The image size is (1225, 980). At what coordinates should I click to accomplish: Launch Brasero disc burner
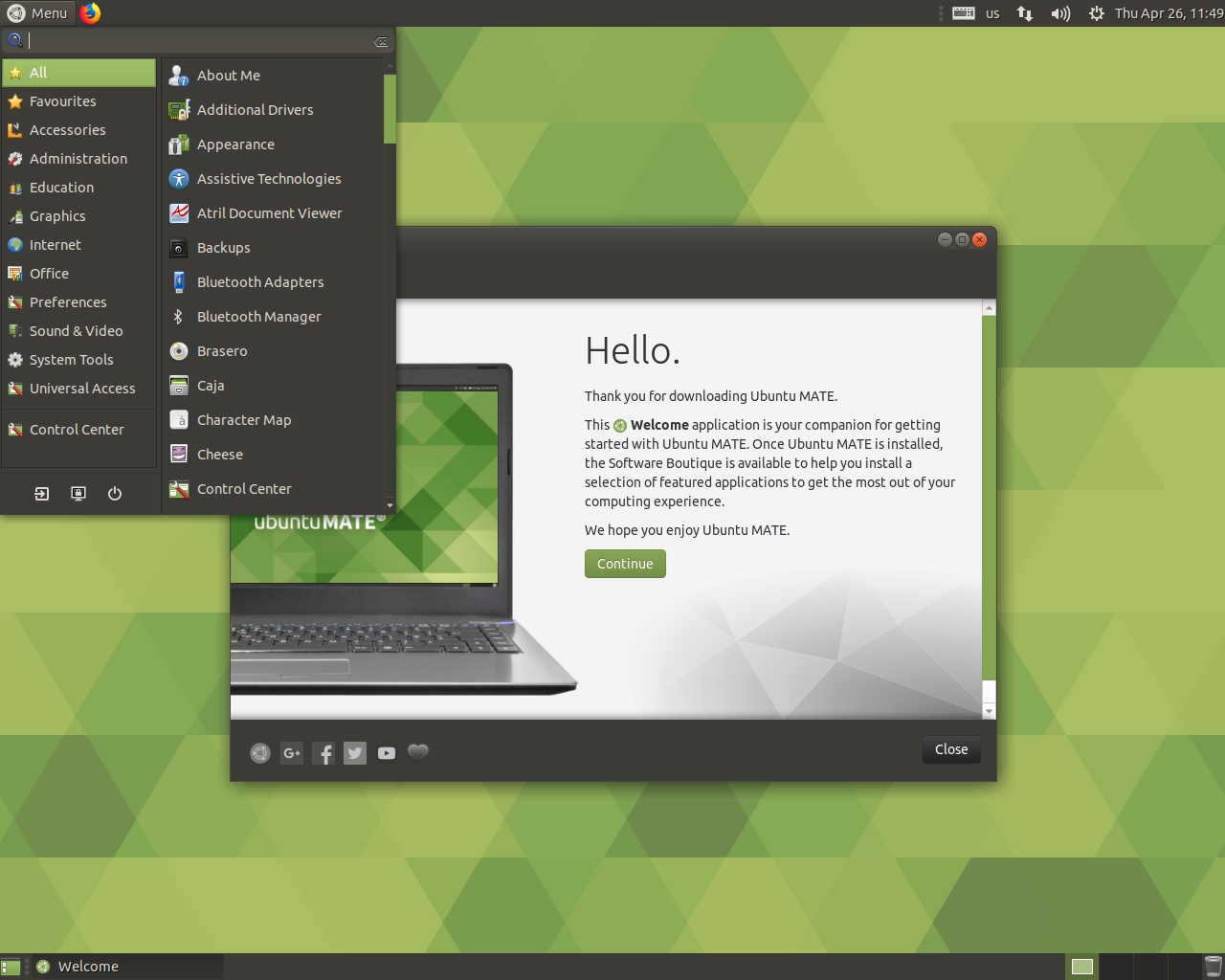[273, 351]
